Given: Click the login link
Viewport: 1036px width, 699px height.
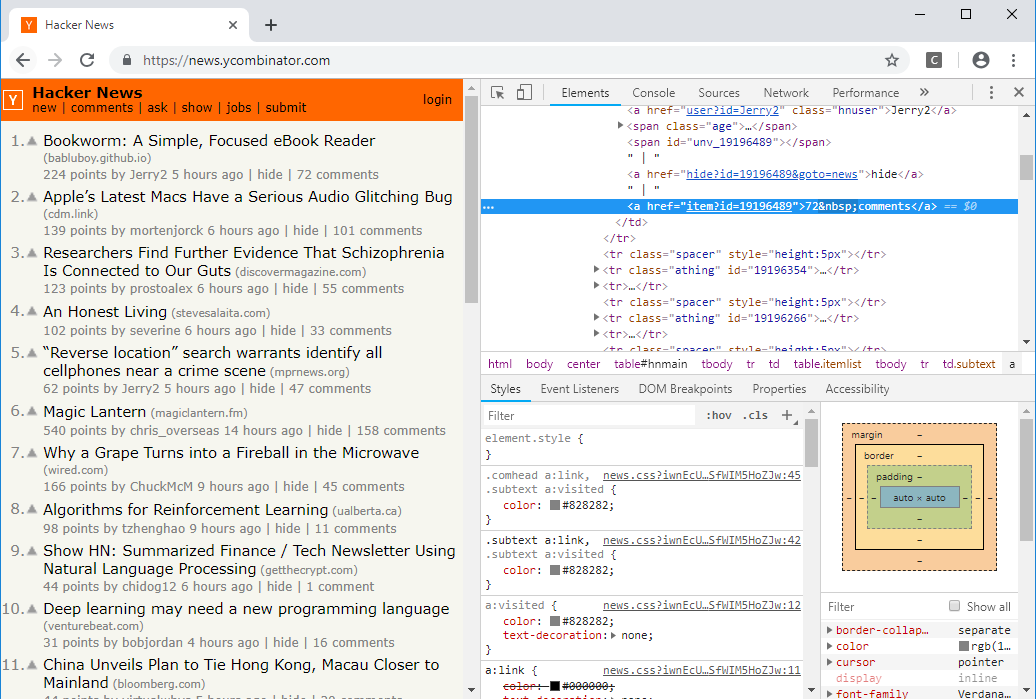Looking at the screenshot, I should (437, 99).
